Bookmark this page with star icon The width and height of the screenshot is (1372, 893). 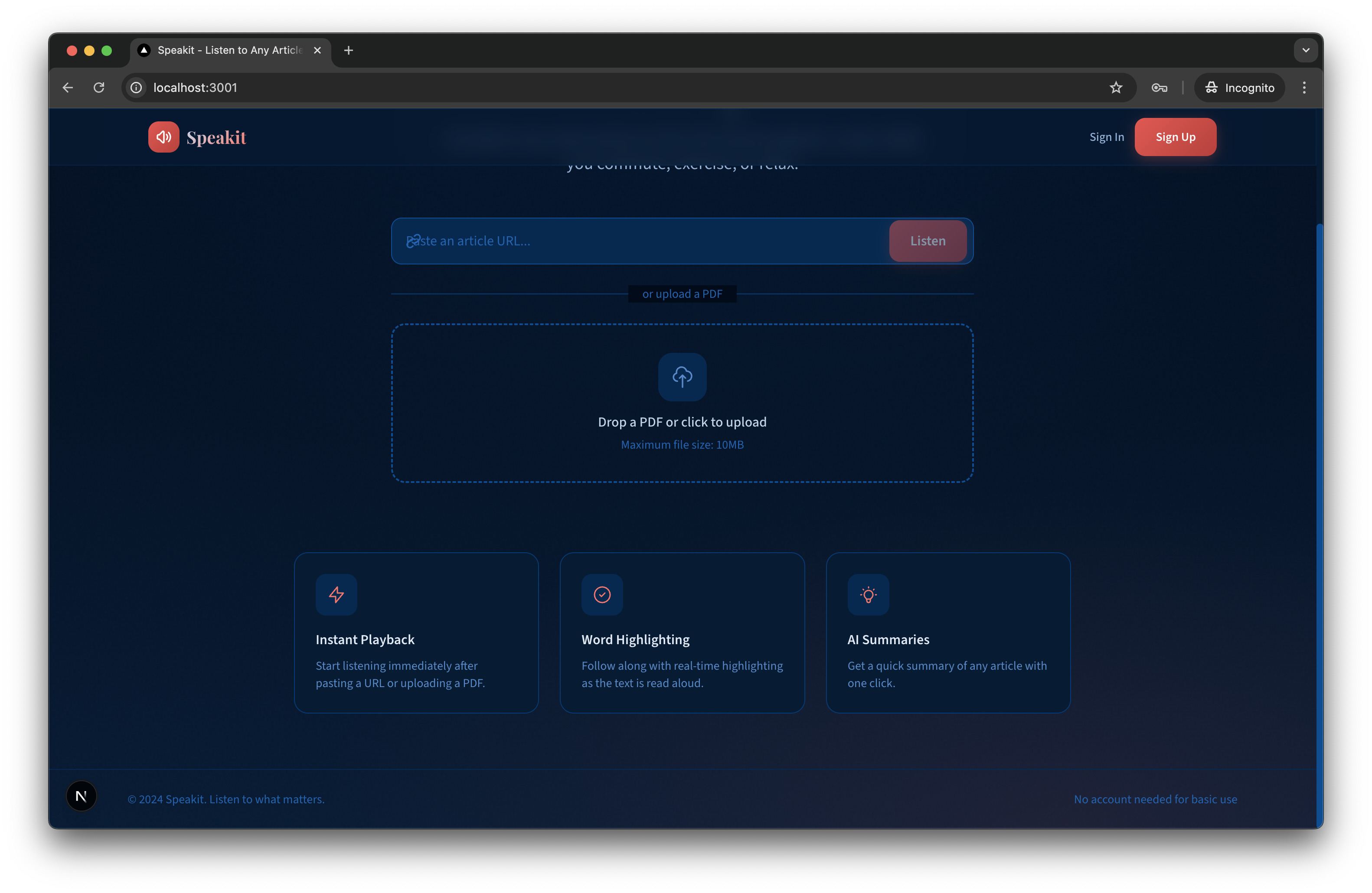(1116, 88)
